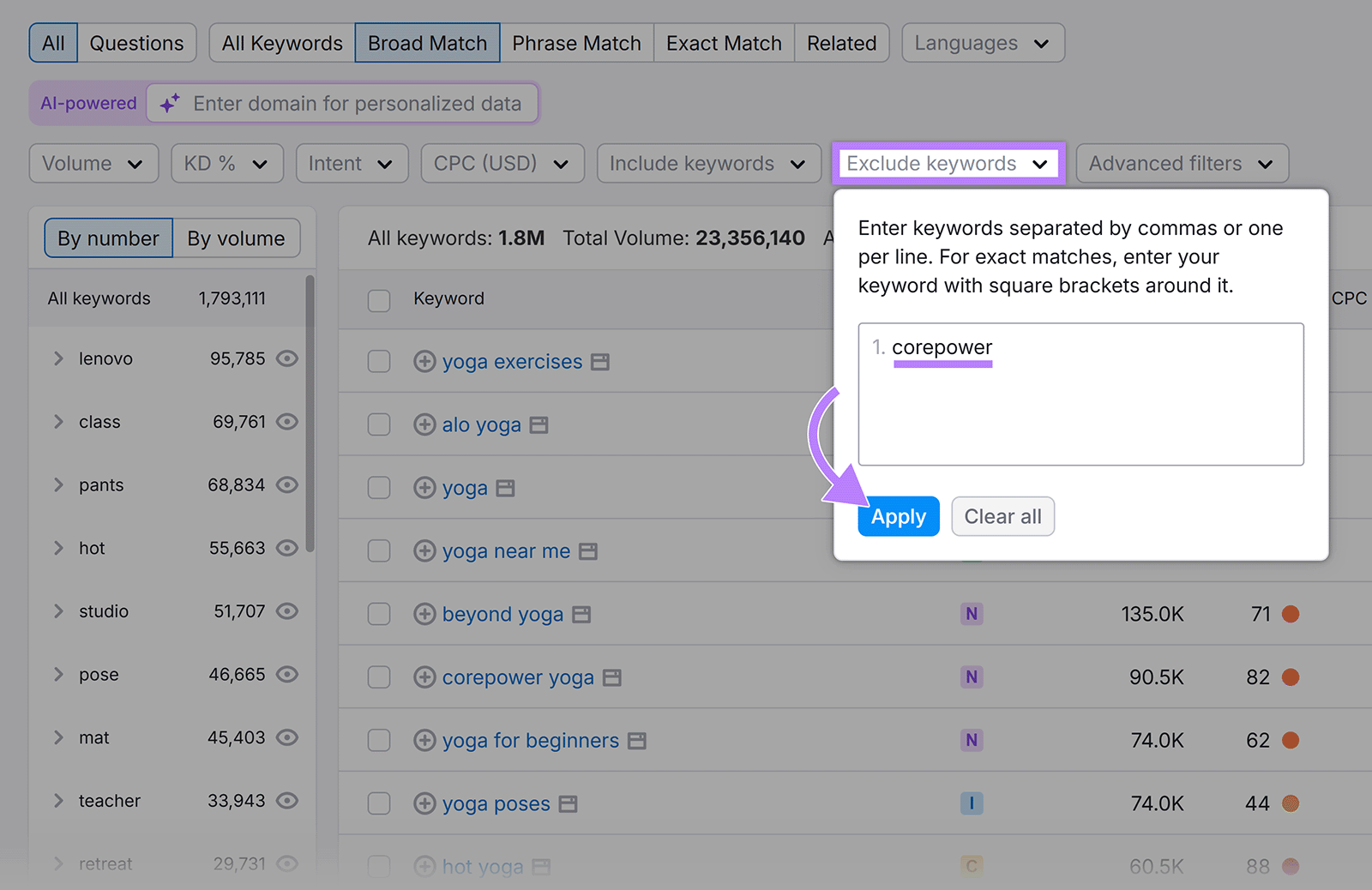Clear all excluded keywords
This screenshot has width=1372, height=890.
[1002, 516]
